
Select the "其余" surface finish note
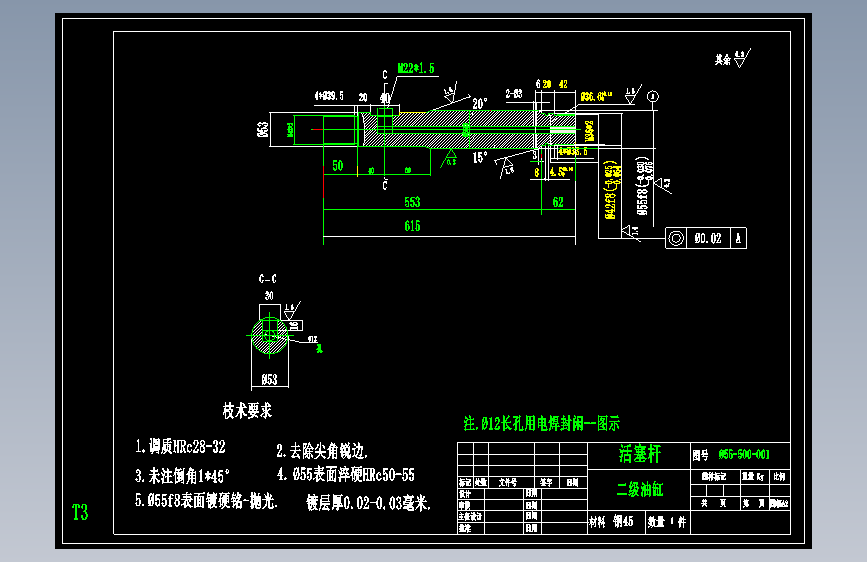[723, 59]
